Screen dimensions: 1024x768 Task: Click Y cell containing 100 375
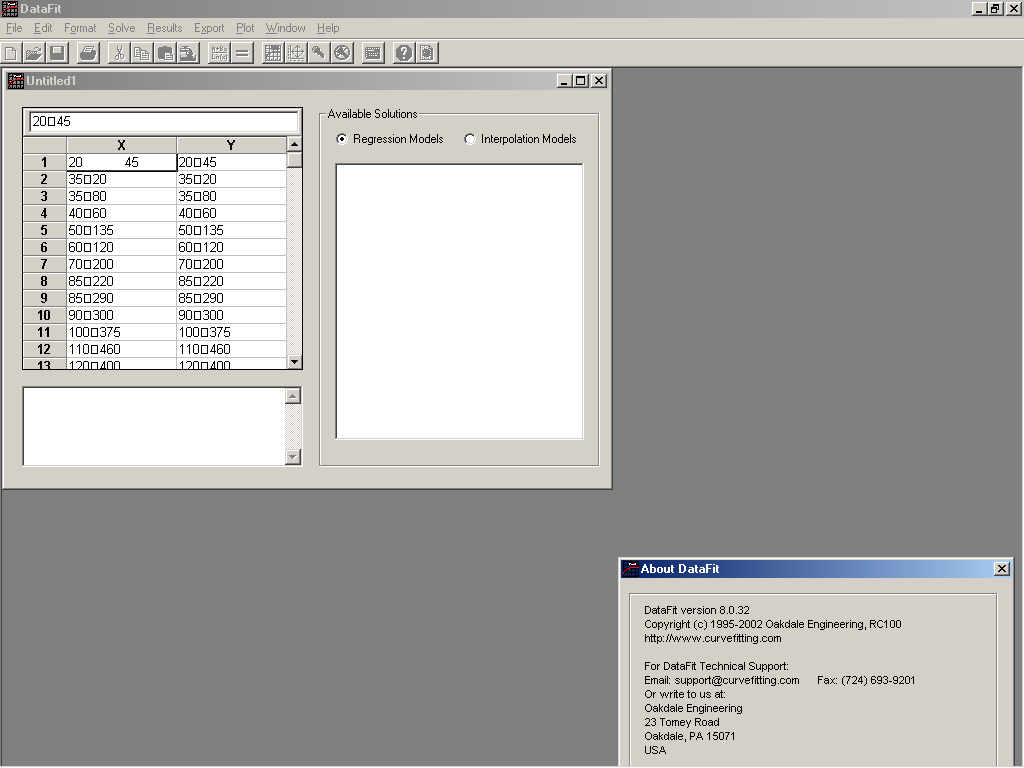tap(231, 332)
